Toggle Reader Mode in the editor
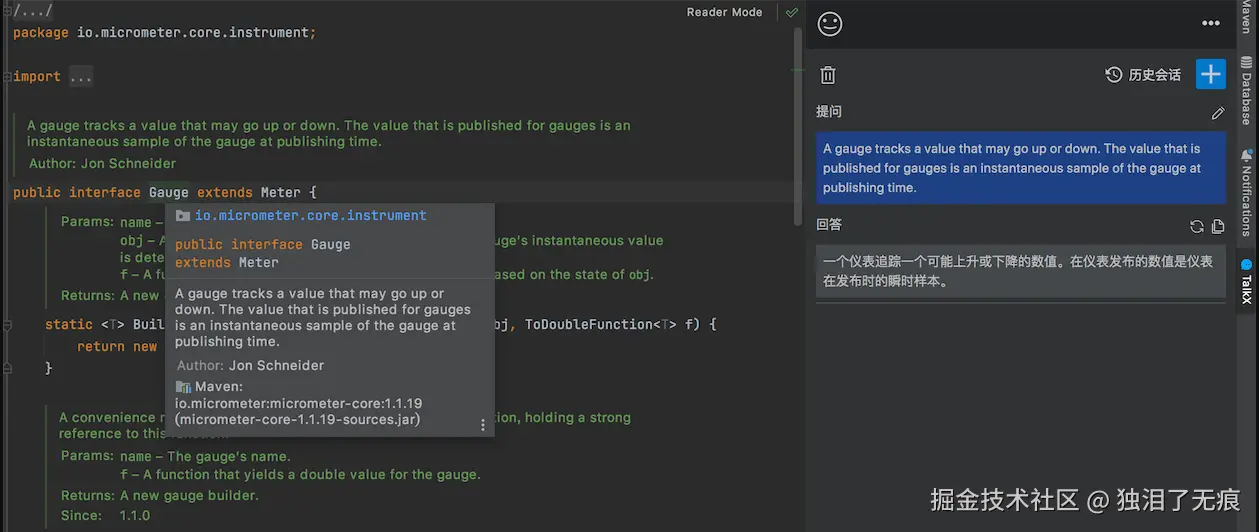Image resolution: width=1259 pixels, height=532 pixels. [724, 13]
